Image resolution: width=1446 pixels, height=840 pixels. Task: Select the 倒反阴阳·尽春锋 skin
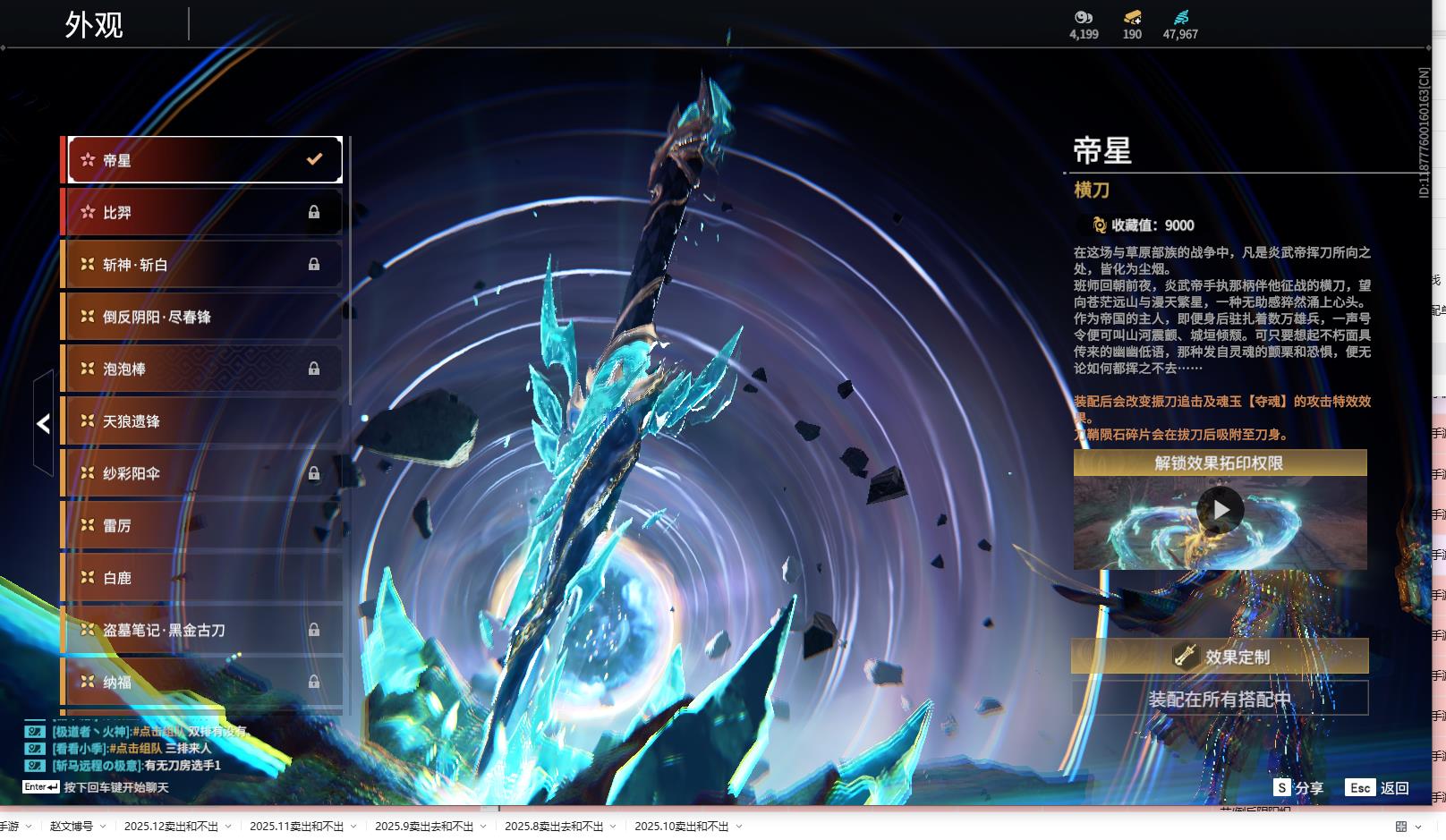pyautogui.click(x=202, y=317)
